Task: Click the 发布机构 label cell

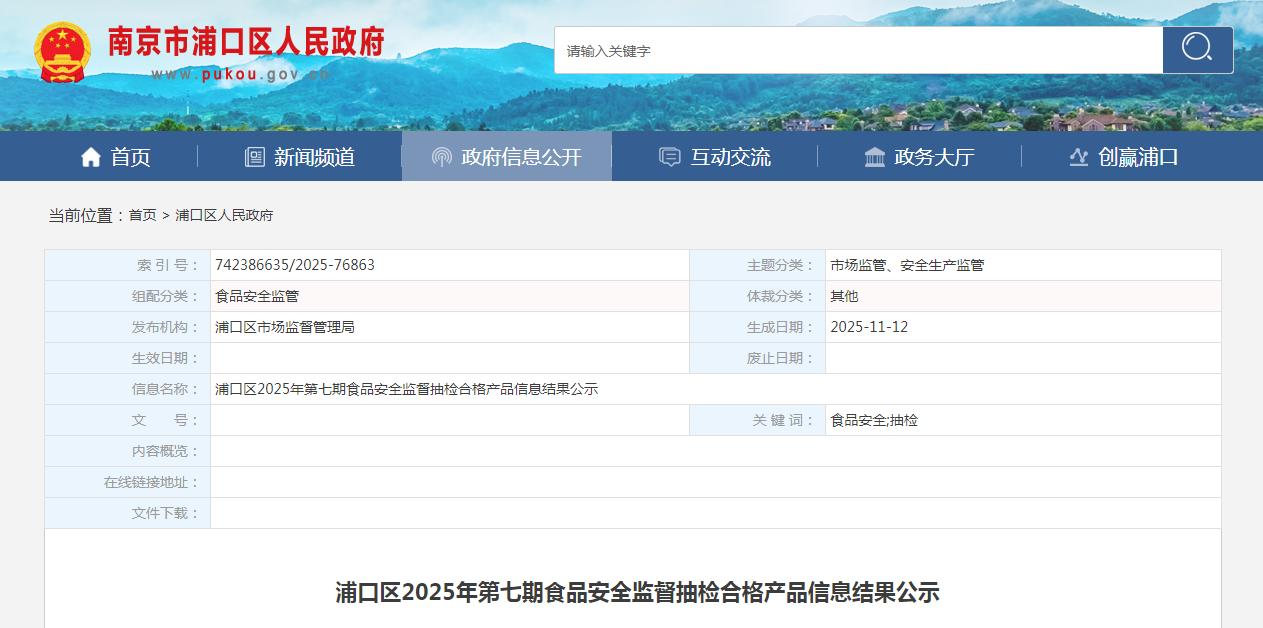Action: pos(128,327)
